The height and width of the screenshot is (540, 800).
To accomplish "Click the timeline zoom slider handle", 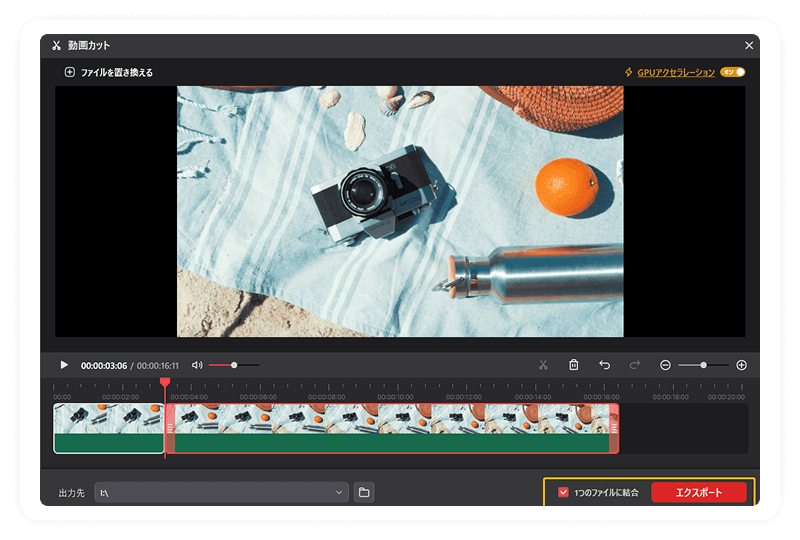I will pos(703,365).
